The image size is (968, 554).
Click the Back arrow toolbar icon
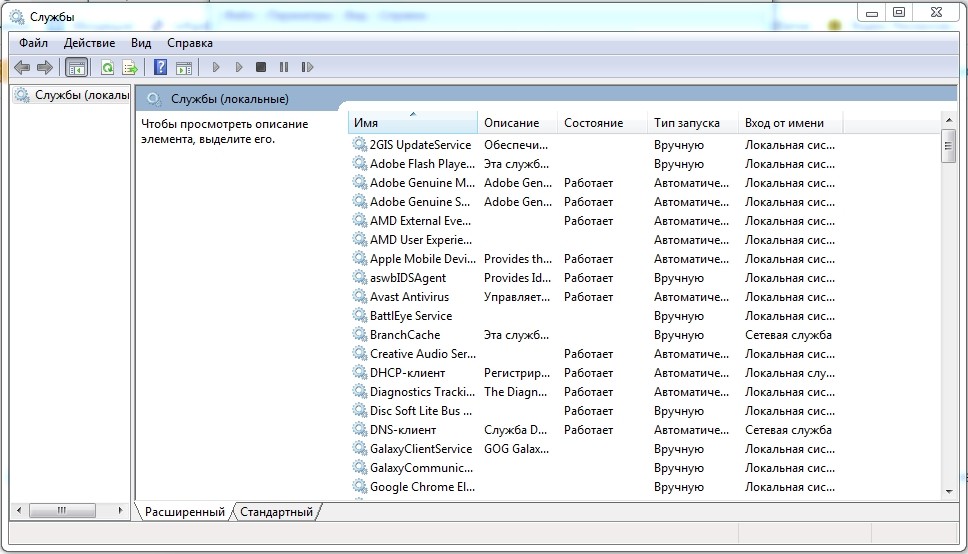point(22,67)
